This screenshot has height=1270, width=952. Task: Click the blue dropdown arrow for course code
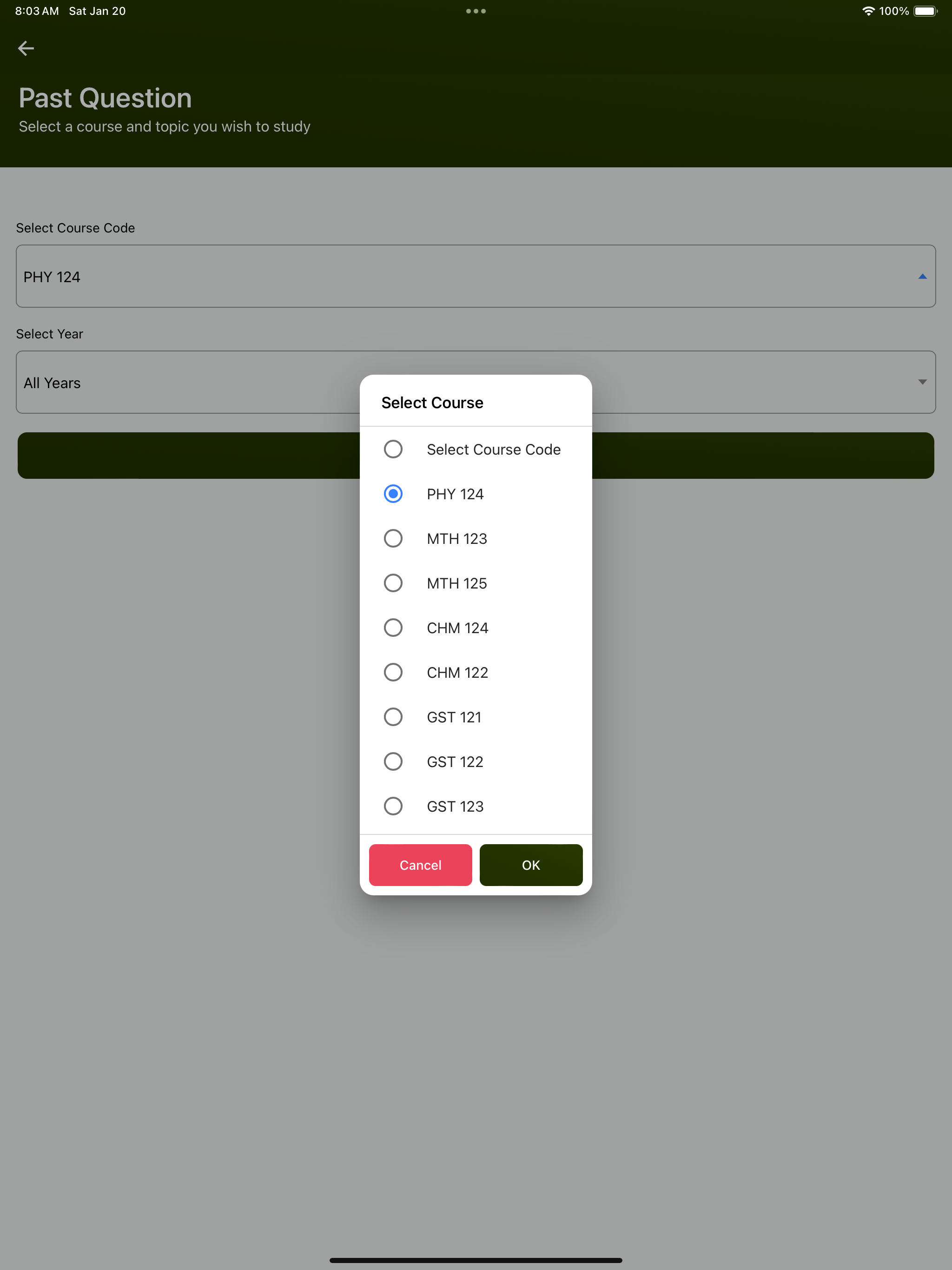tap(922, 276)
